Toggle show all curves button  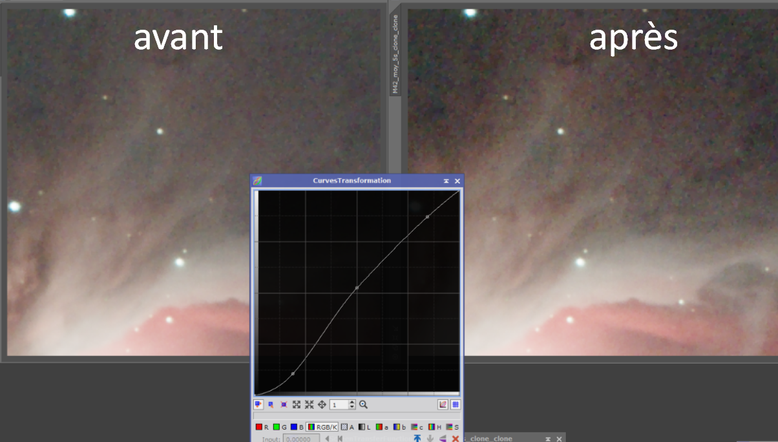pyautogui.click(x=443, y=404)
